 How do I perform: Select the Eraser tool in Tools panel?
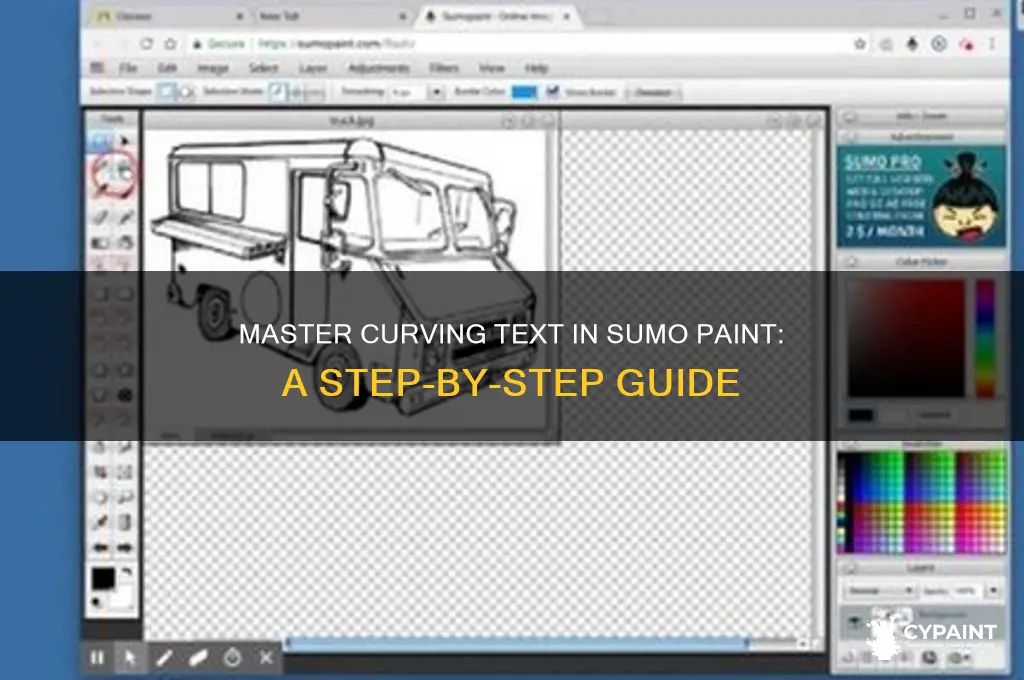(100, 242)
